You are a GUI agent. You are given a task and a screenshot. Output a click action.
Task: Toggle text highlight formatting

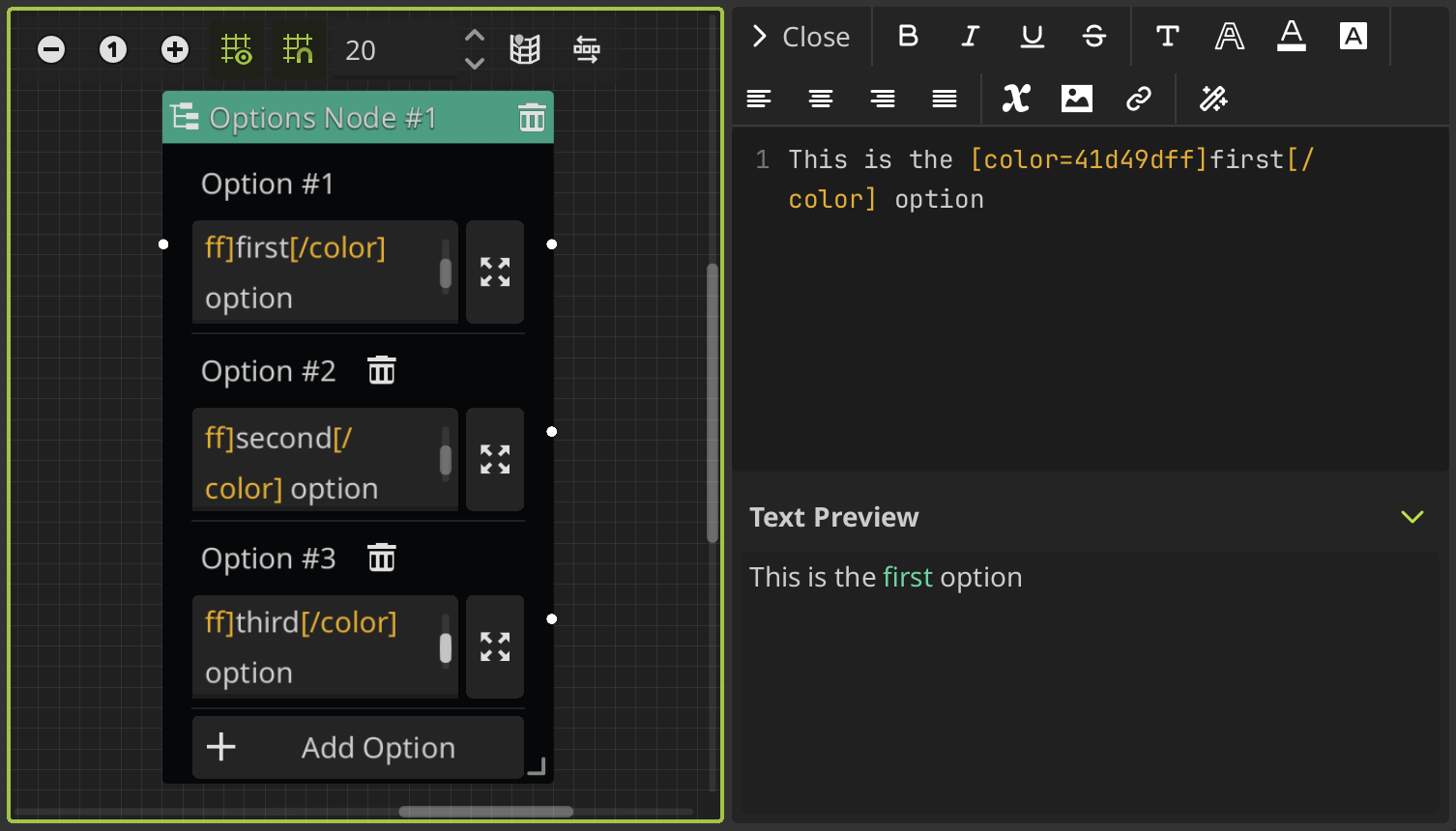1353,36
